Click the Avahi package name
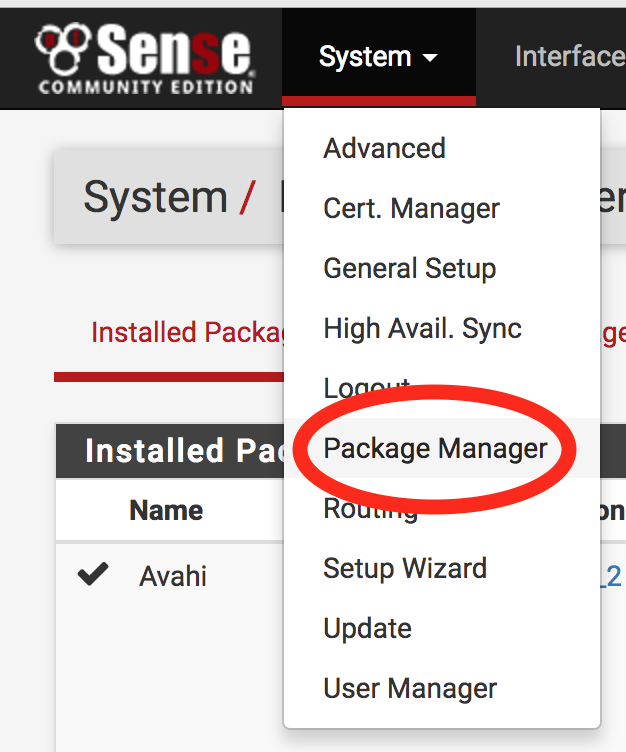Screen dimensions: 626x752 pos(173,577)
